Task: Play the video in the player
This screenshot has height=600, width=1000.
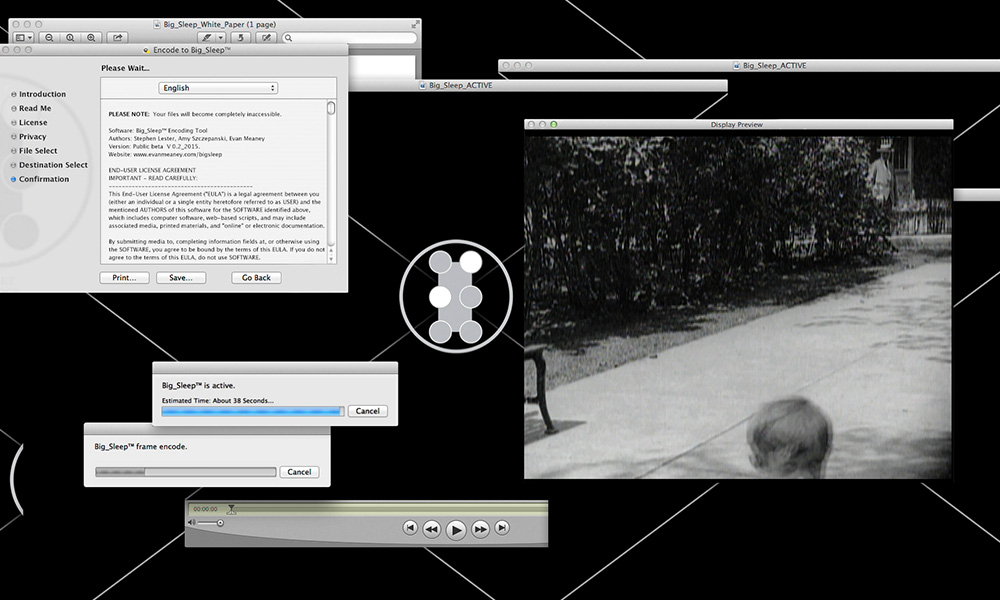Action: pos(456,530)
